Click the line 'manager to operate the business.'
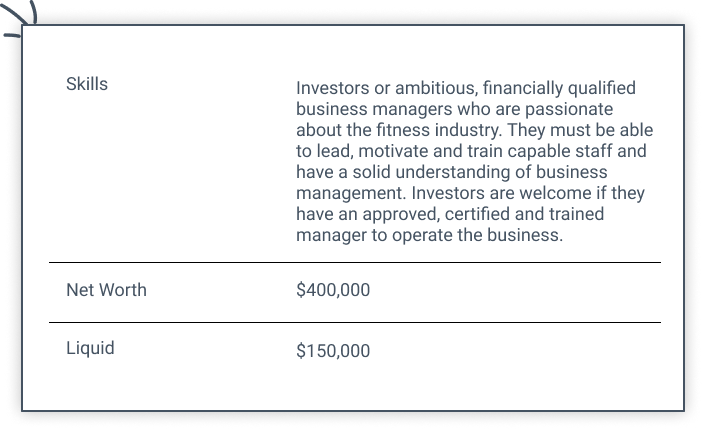Viewport: 703px width, 430px height. pos(430,236)
